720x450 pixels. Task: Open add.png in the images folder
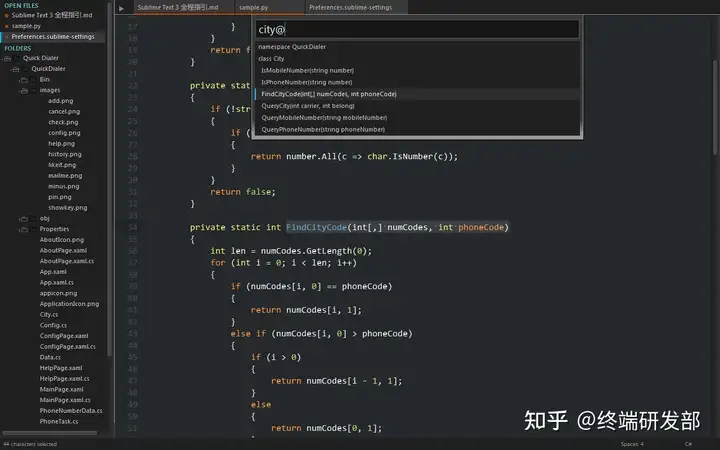61,101
